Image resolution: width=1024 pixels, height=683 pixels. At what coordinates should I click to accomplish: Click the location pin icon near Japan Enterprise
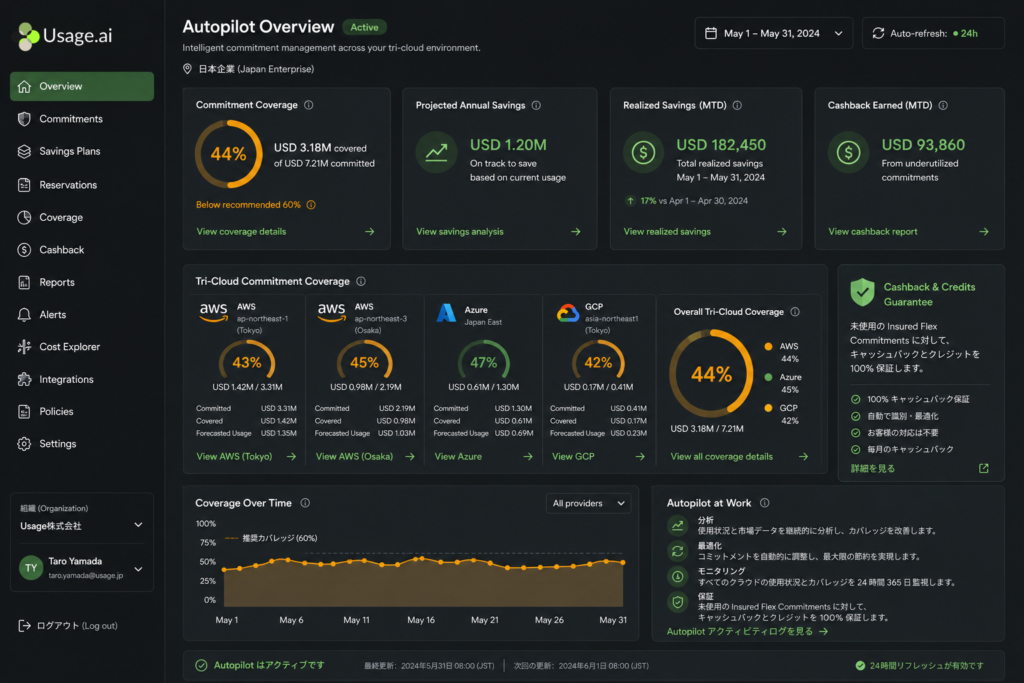coord(187,69)
